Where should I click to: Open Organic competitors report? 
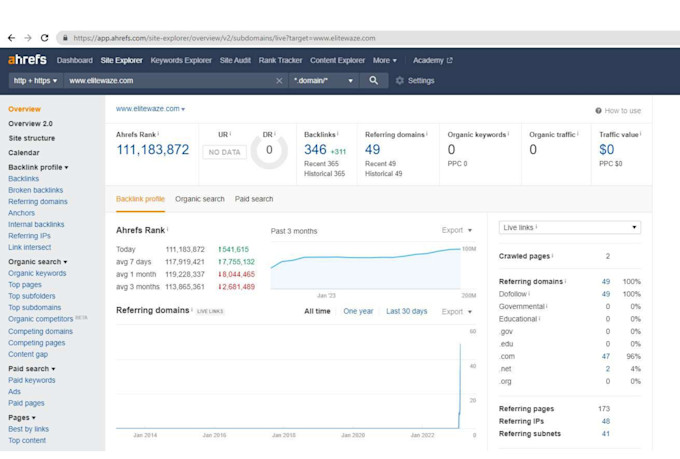click(41, 319)
